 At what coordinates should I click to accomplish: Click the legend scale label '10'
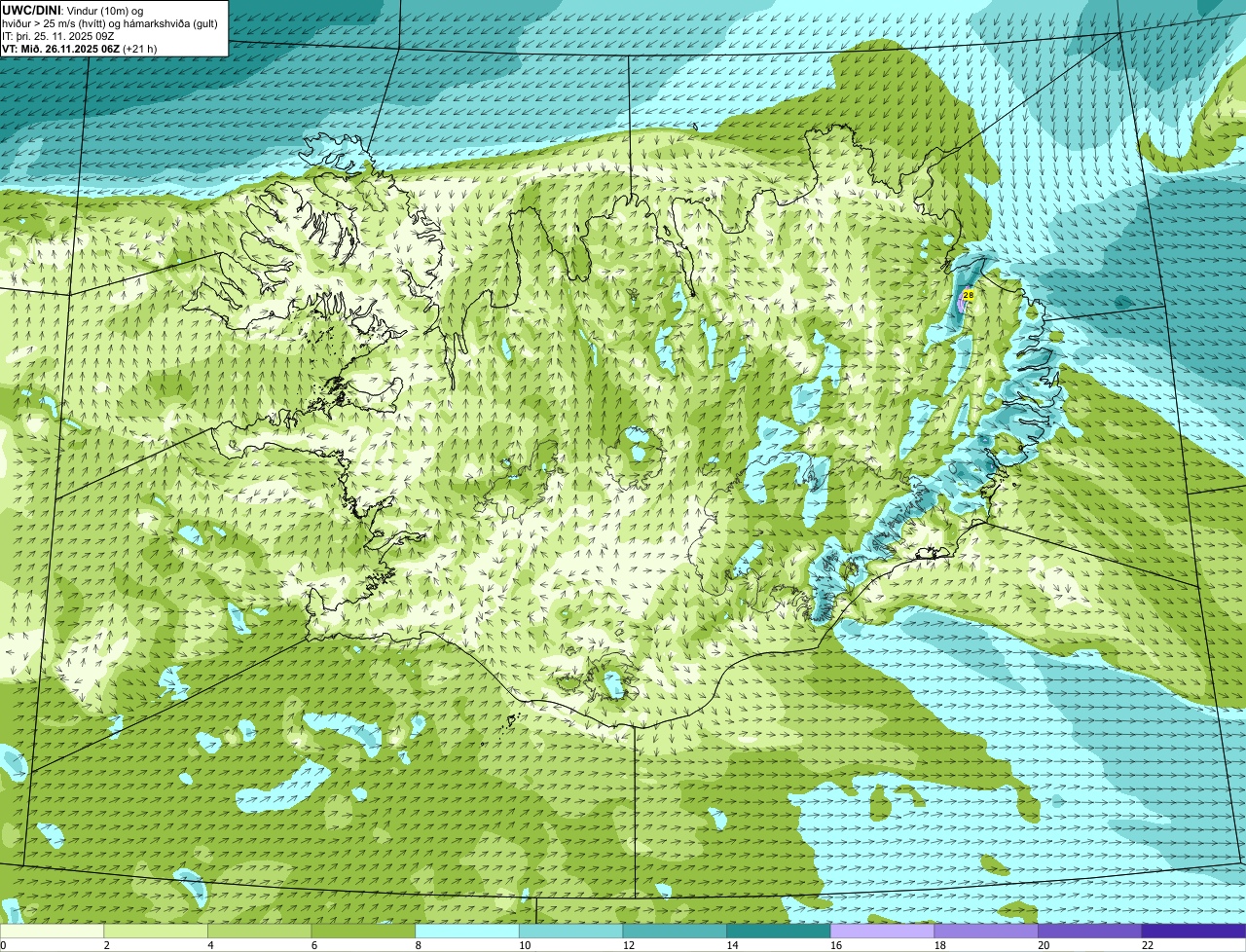point(525,945)
